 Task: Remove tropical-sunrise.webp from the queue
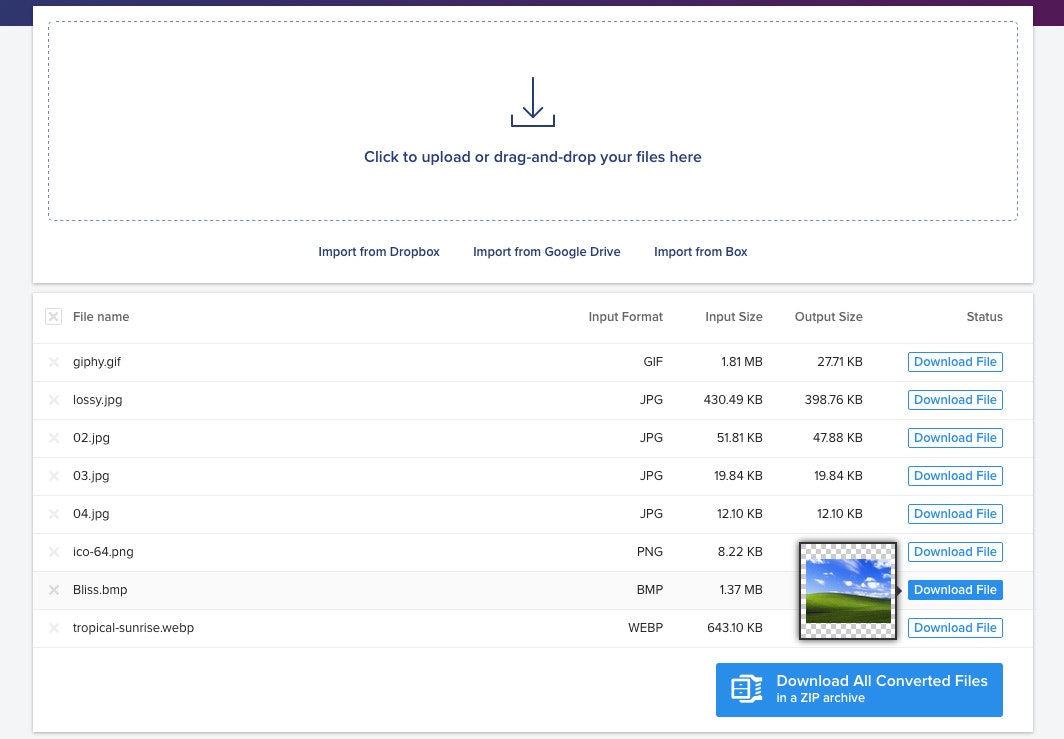click(53, 628)
